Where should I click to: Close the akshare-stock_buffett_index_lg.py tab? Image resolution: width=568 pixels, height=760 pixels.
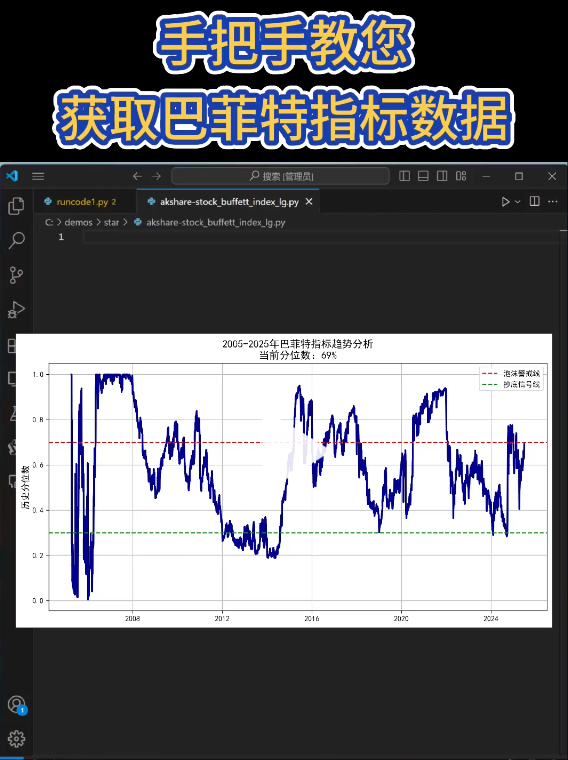tap(309, 202)
